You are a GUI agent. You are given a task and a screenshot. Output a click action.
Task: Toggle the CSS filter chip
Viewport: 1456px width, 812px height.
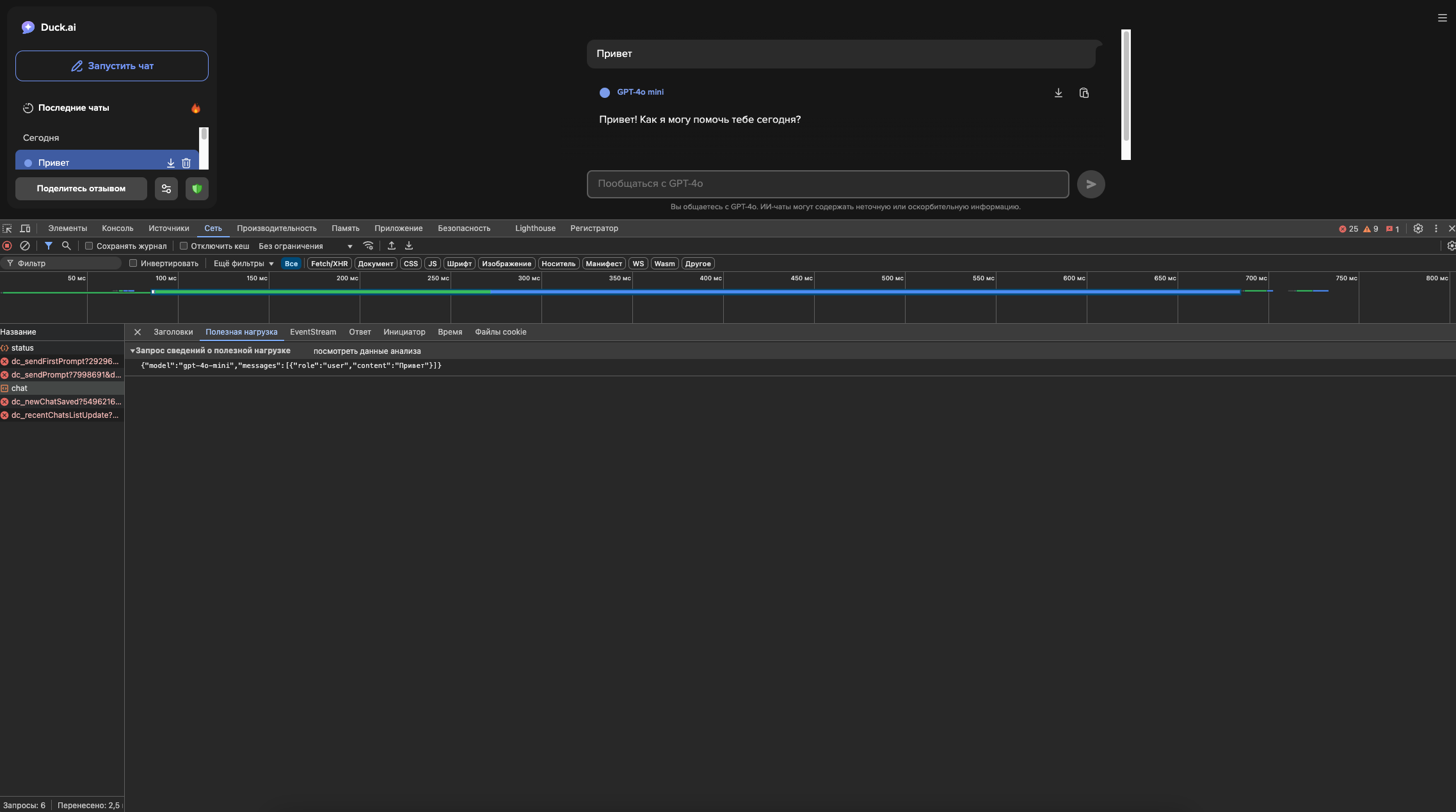pyautogui.click(x=411, y=264)
